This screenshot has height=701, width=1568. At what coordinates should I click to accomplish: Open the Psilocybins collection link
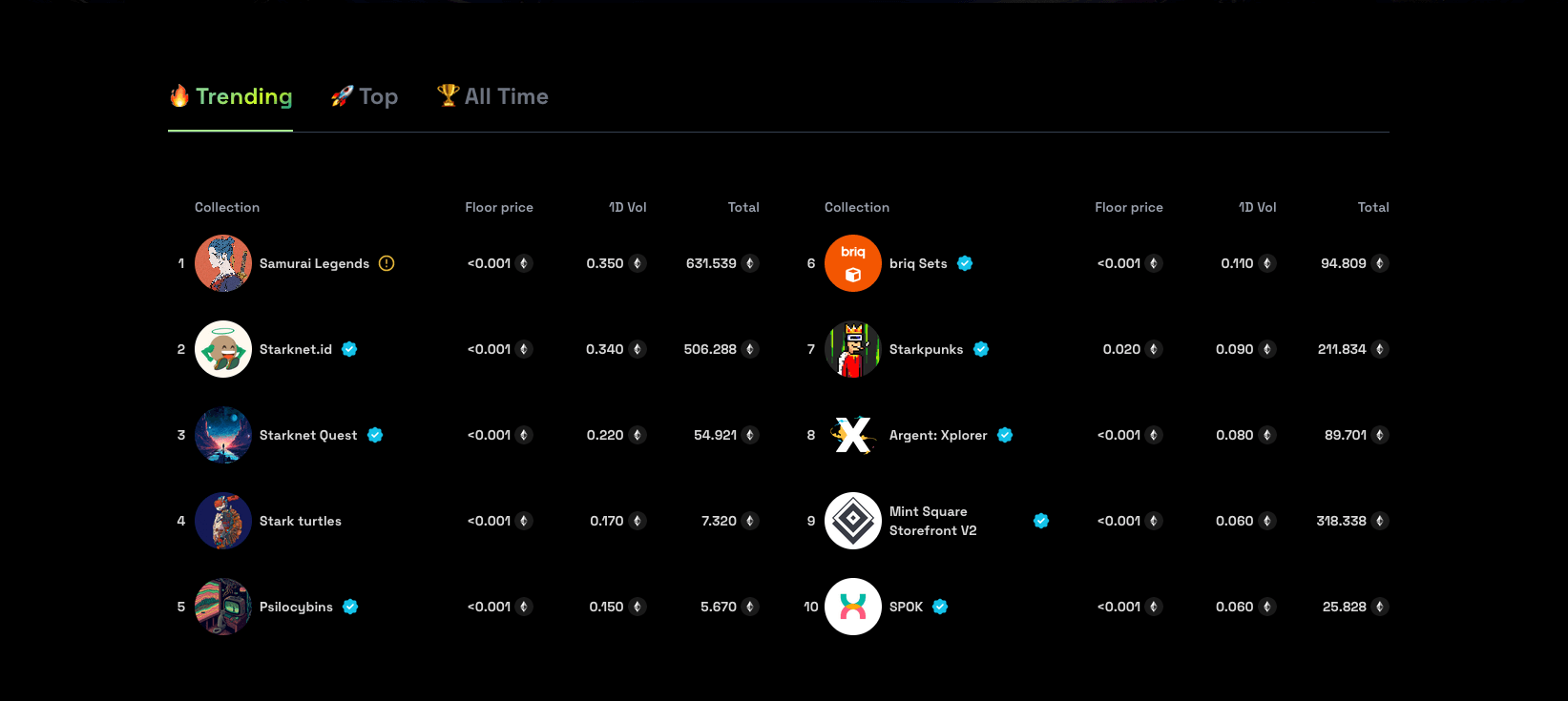[296, 607]
